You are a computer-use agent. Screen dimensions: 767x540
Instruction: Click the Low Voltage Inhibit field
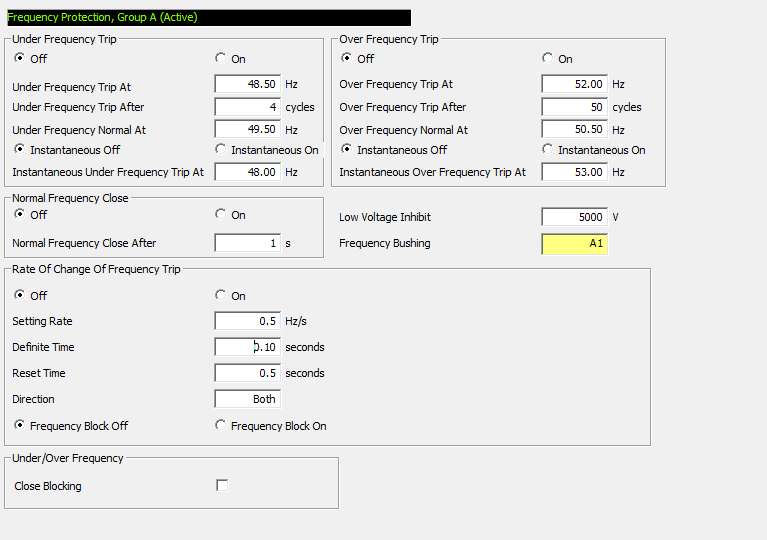574,217
